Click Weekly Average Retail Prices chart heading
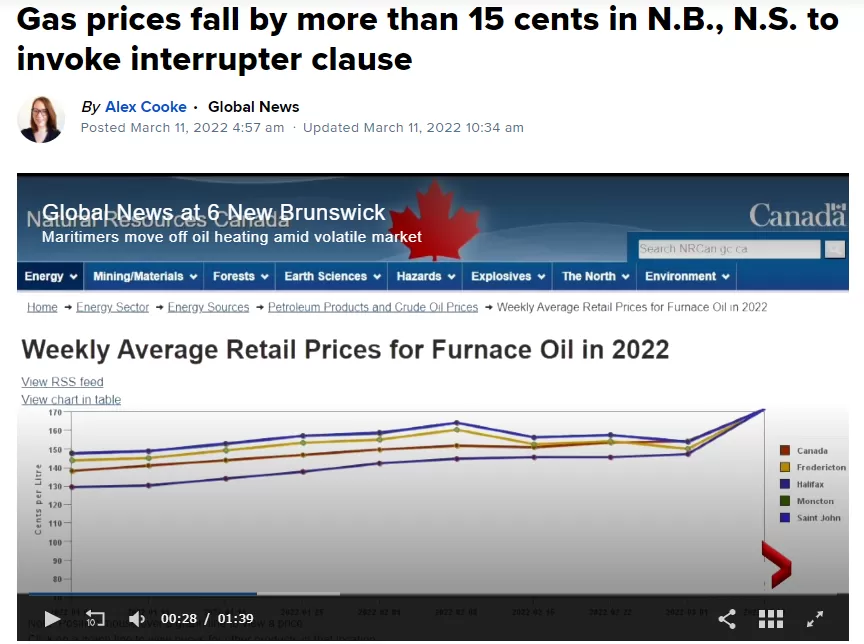The height and width of the screenshot is (644, 864). tap(345, 349)
